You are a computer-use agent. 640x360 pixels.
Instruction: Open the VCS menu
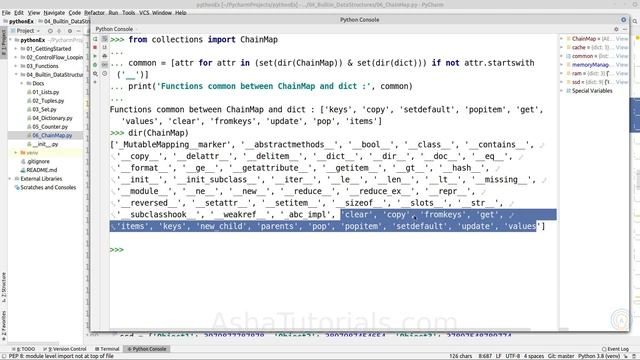pos(144,13)
